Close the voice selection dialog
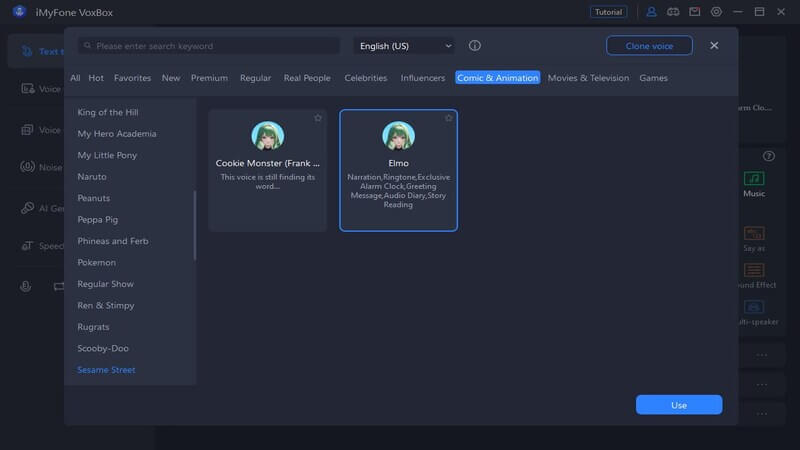800x450 pixels. (714, 45)
